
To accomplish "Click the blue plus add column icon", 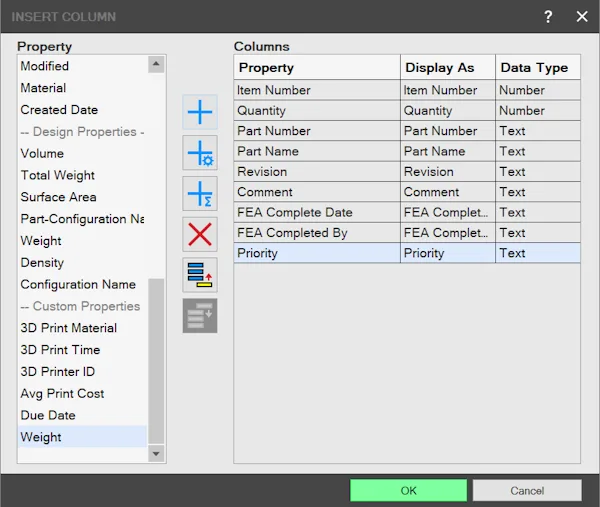I will tap(200, 112).
